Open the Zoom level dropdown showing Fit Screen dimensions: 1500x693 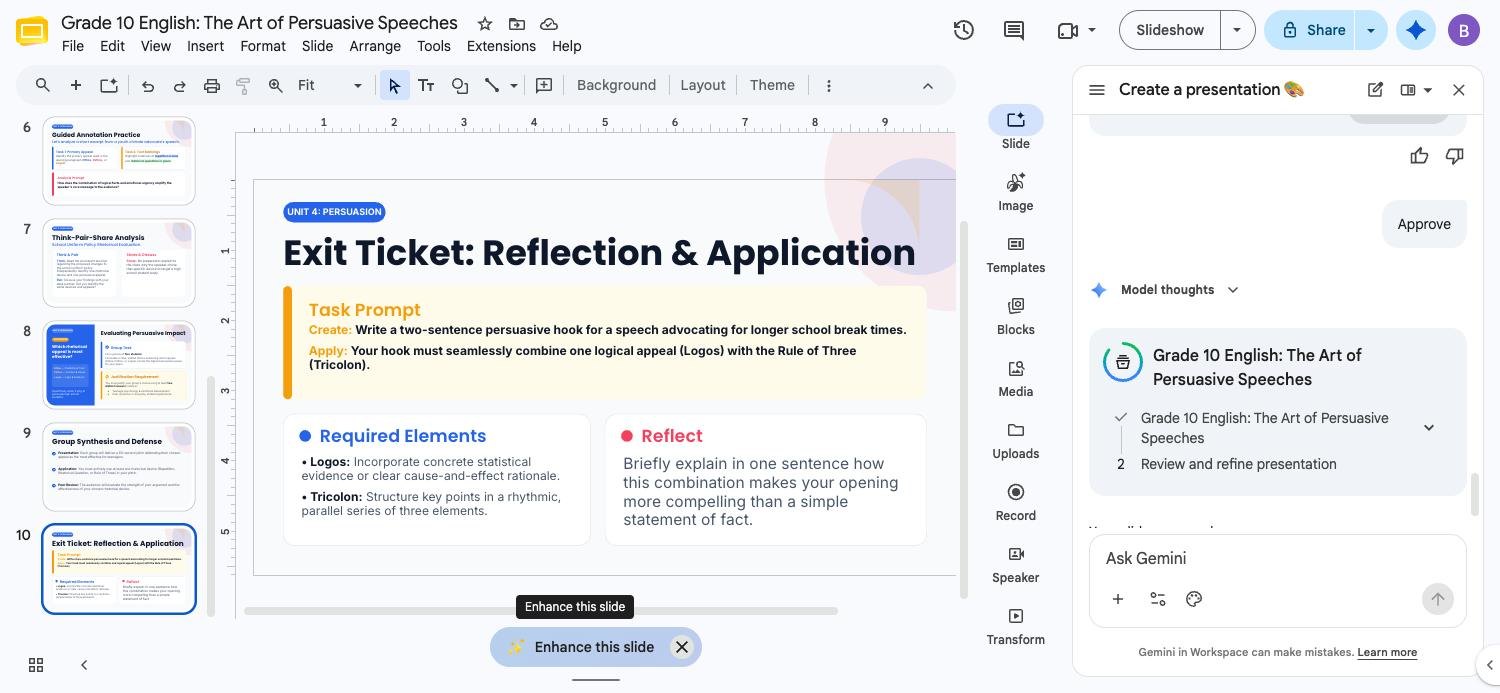pos(329,85)
